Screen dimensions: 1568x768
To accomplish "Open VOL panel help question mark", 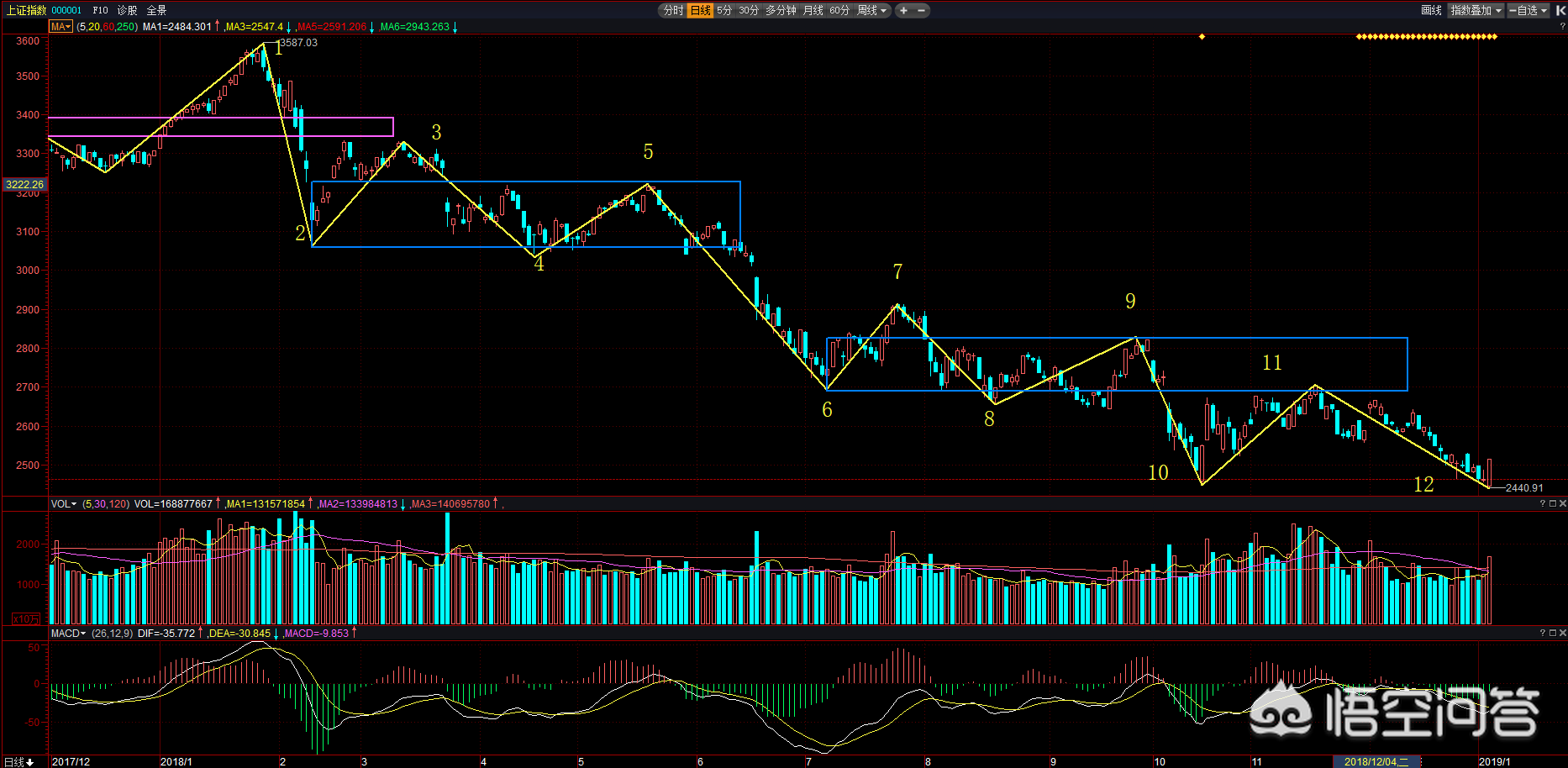I will click(1543, 504).
